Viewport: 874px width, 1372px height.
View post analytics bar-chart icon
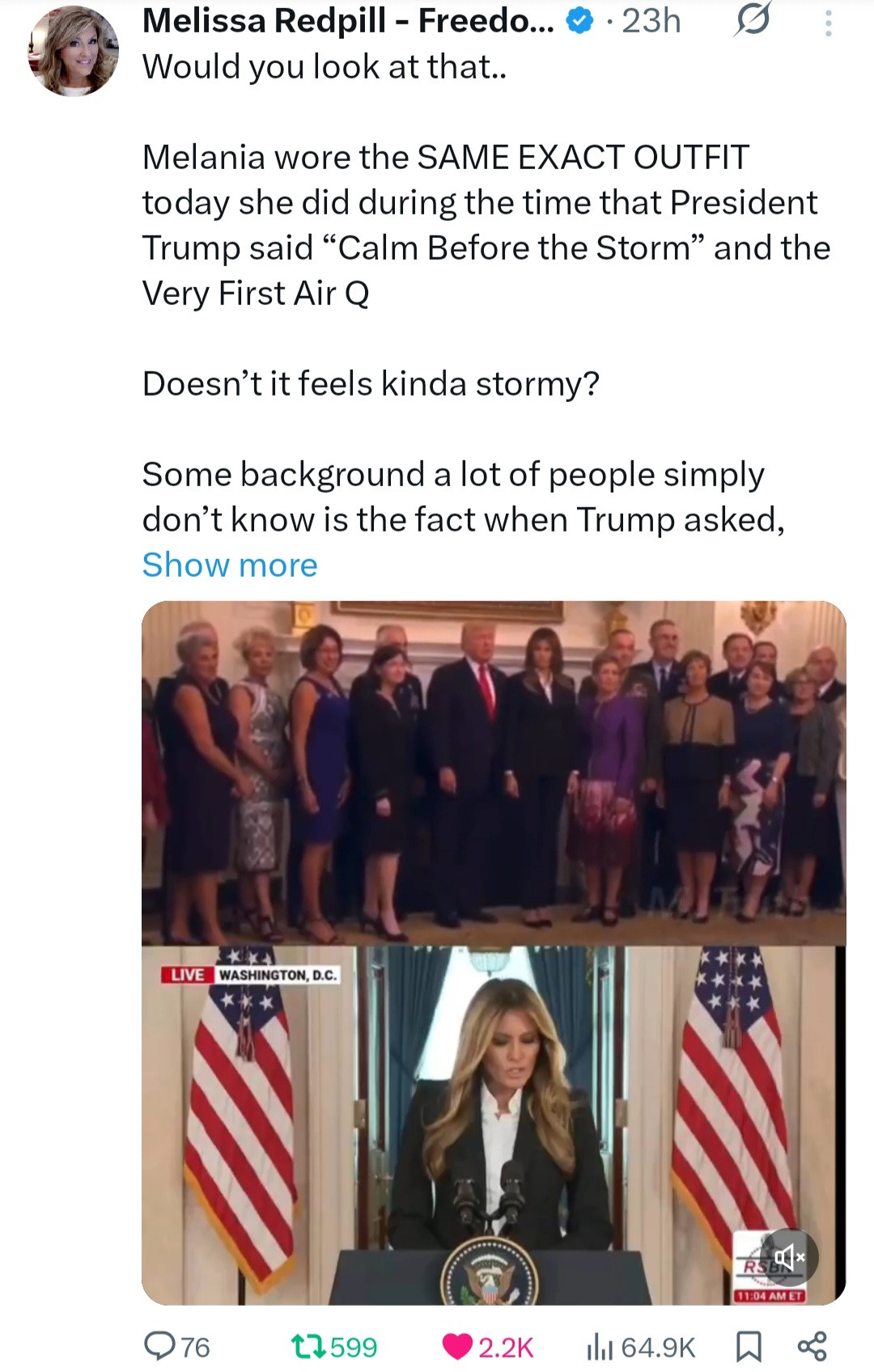click(x=598, y=1346)
